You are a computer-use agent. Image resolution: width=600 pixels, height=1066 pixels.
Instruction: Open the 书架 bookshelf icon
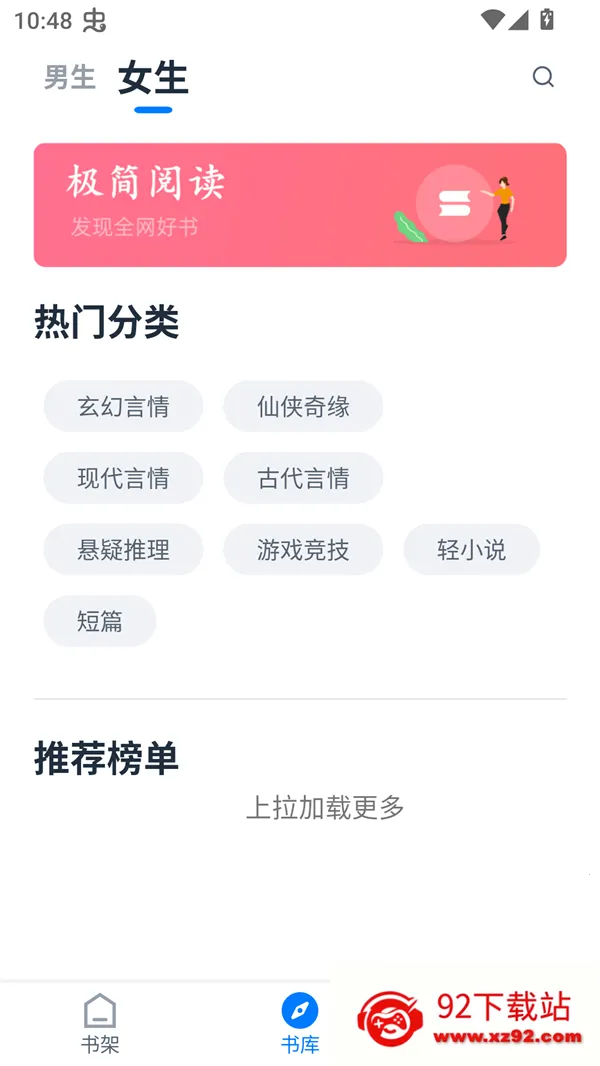[x=100, y=1012]
